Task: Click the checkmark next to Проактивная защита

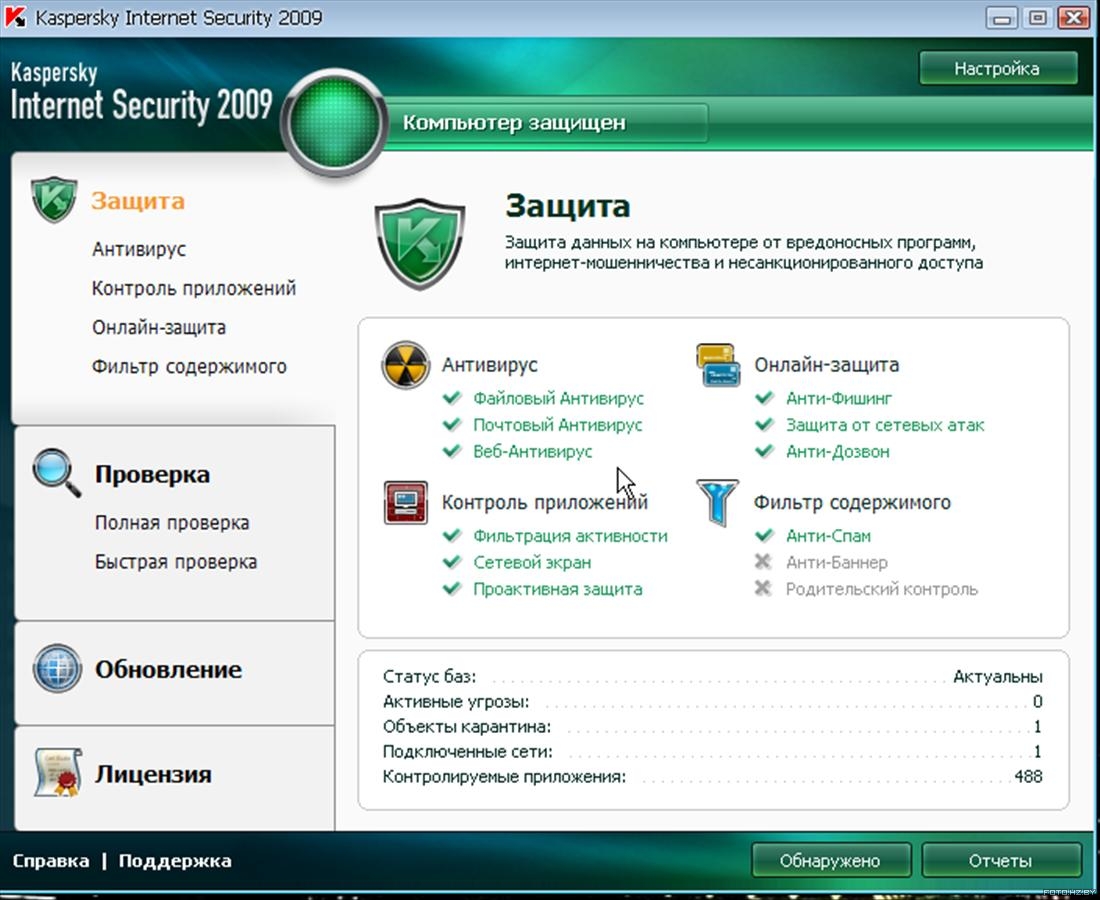Action: [x=452, y=589]
